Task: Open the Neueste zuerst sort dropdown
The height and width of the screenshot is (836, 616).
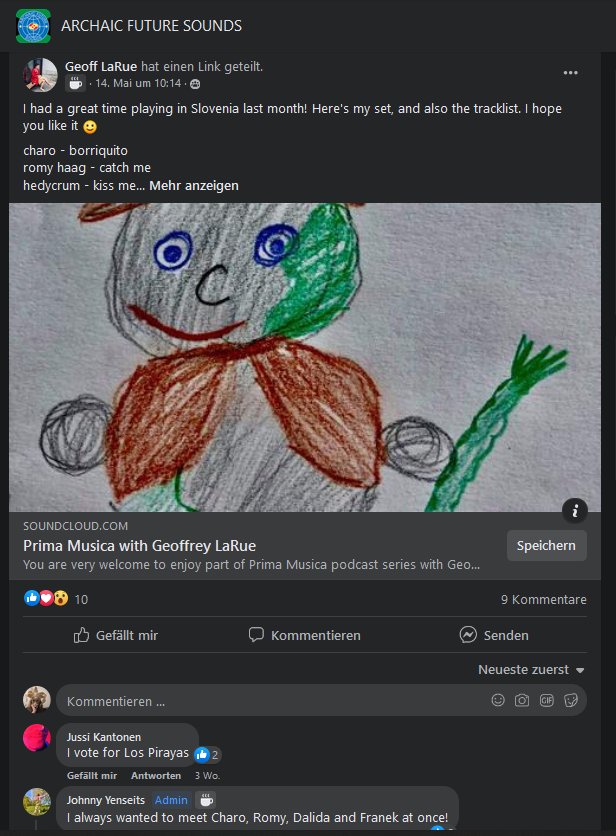Action: (x=531, y=670)
